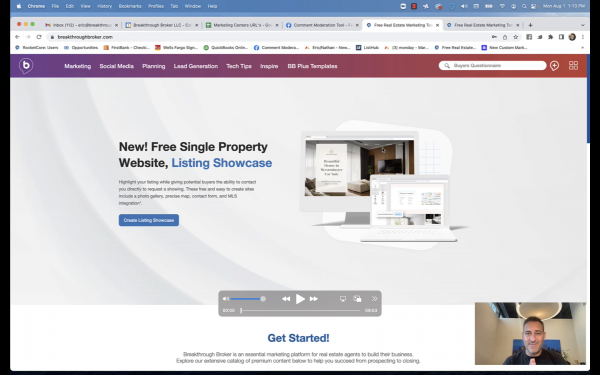
Task: Reload the page with the refresh icon
Action: click(39, 37)
